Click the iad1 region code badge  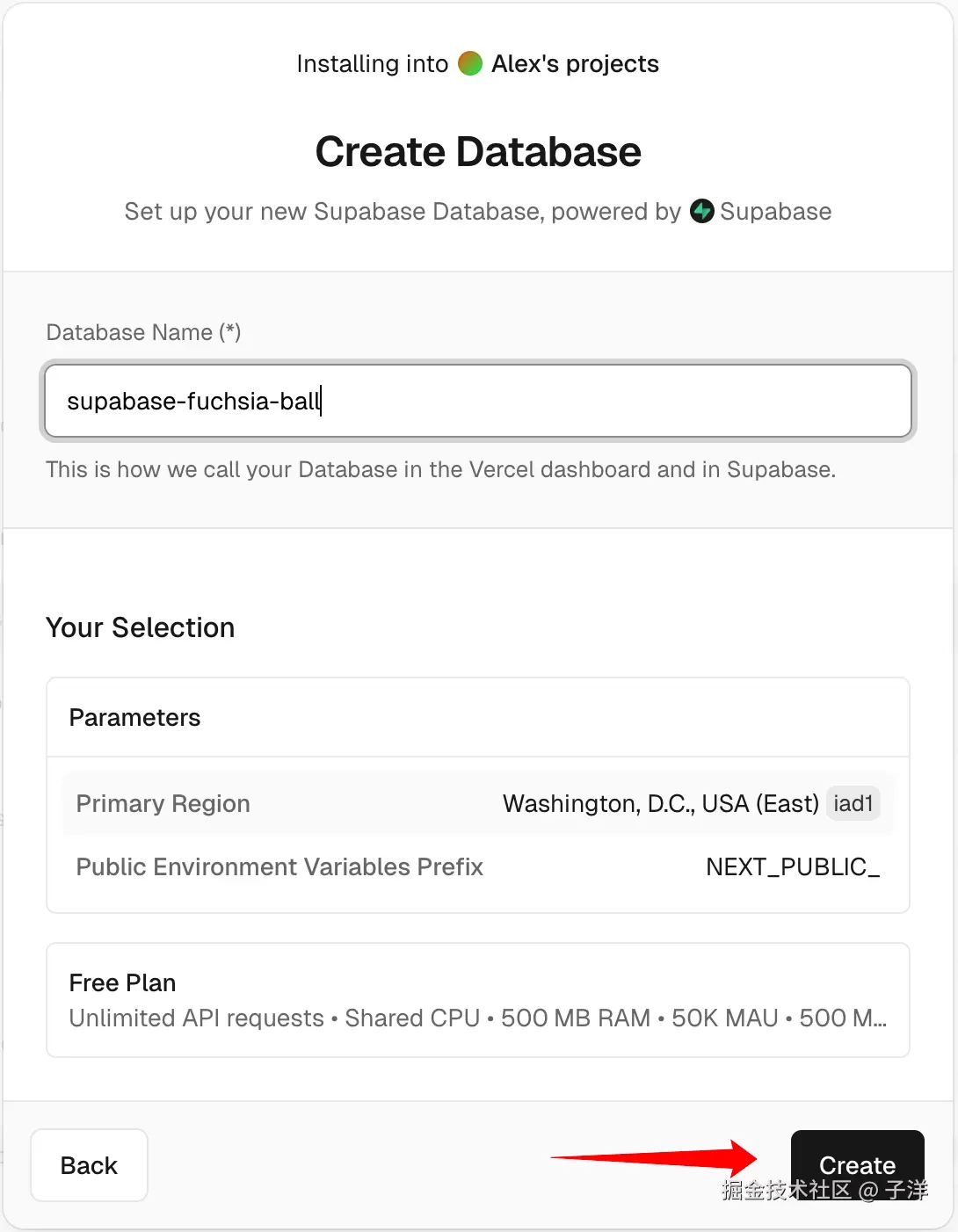(x=853, y=804)
